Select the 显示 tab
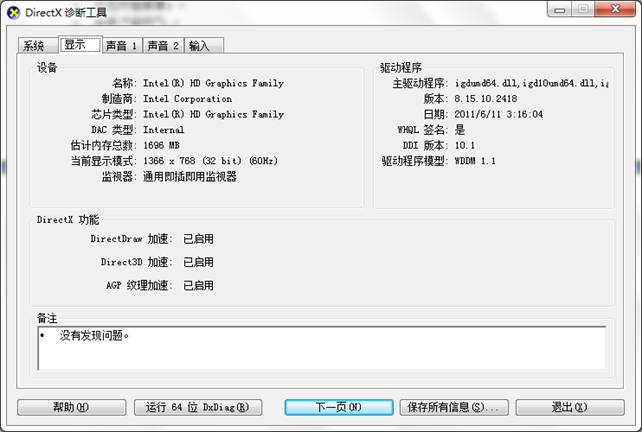The width and height of the screenshot is (642, 432). [x=80, y=44]
